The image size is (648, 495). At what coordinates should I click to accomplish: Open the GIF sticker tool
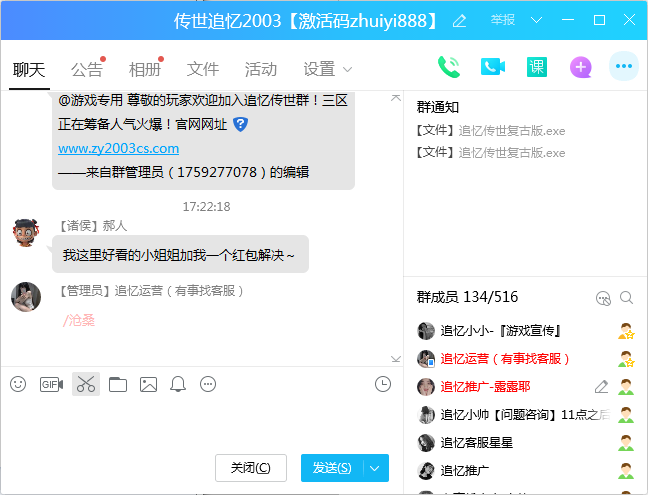coord(51,384)
